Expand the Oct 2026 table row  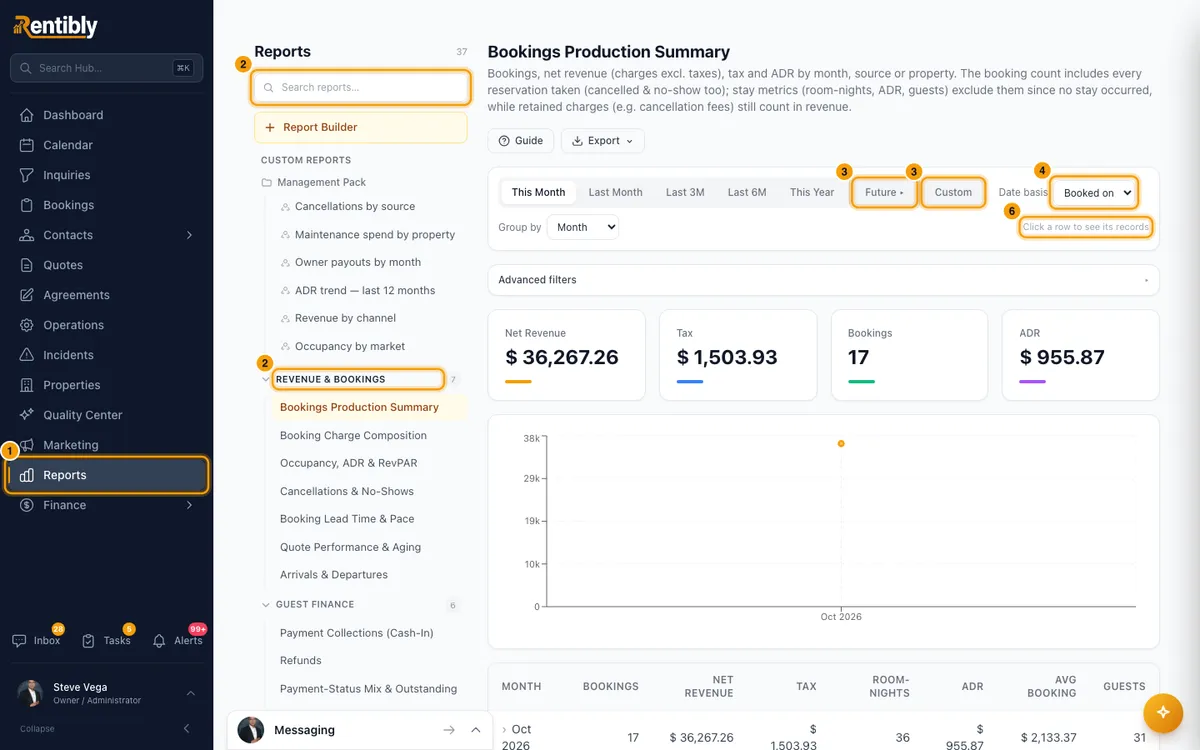click(504, 730)
